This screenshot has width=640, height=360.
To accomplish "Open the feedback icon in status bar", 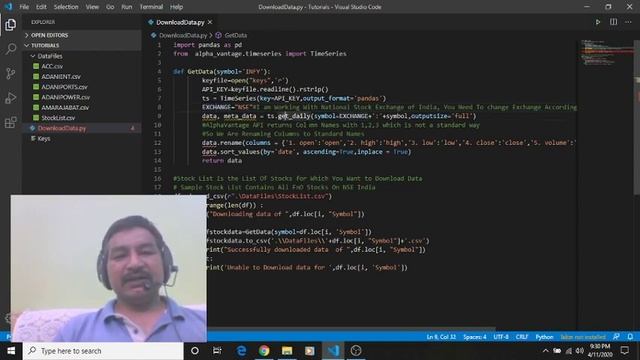I will point(616,337).
